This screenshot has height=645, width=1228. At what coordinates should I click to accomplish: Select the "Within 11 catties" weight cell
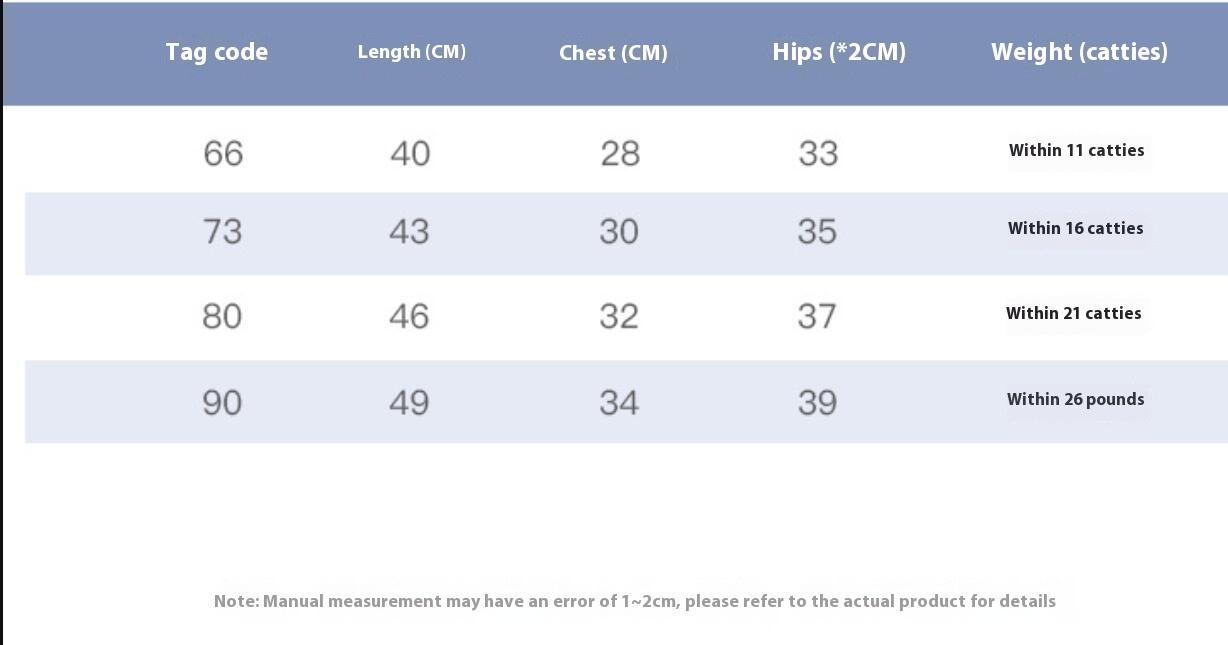1076,150
